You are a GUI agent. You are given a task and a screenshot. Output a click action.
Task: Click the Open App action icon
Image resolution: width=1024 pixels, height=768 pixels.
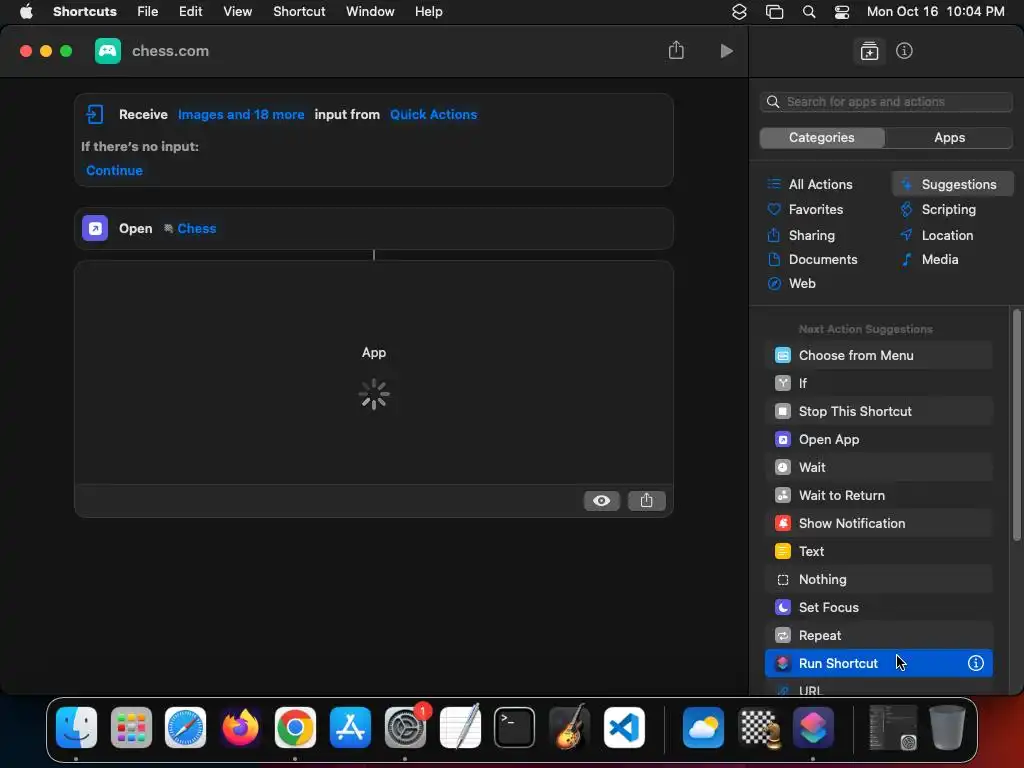pos(95,229)
